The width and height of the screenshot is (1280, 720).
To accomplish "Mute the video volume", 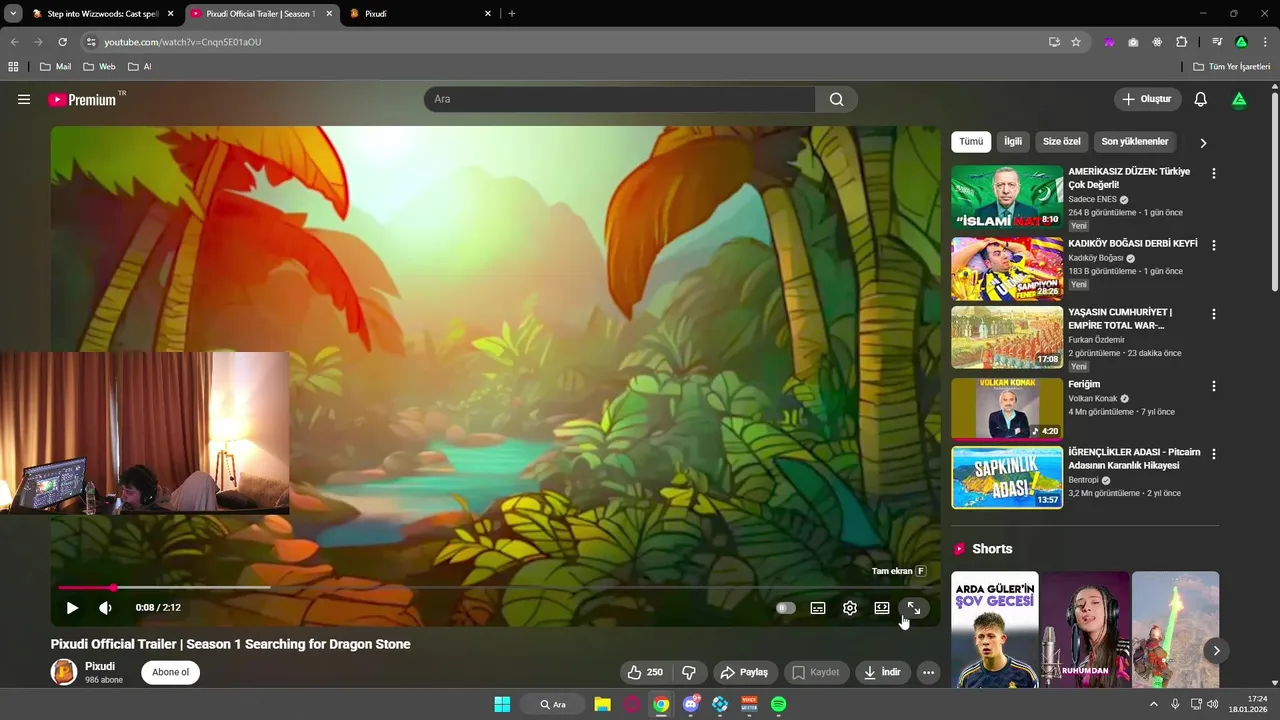I will (105, 608).
